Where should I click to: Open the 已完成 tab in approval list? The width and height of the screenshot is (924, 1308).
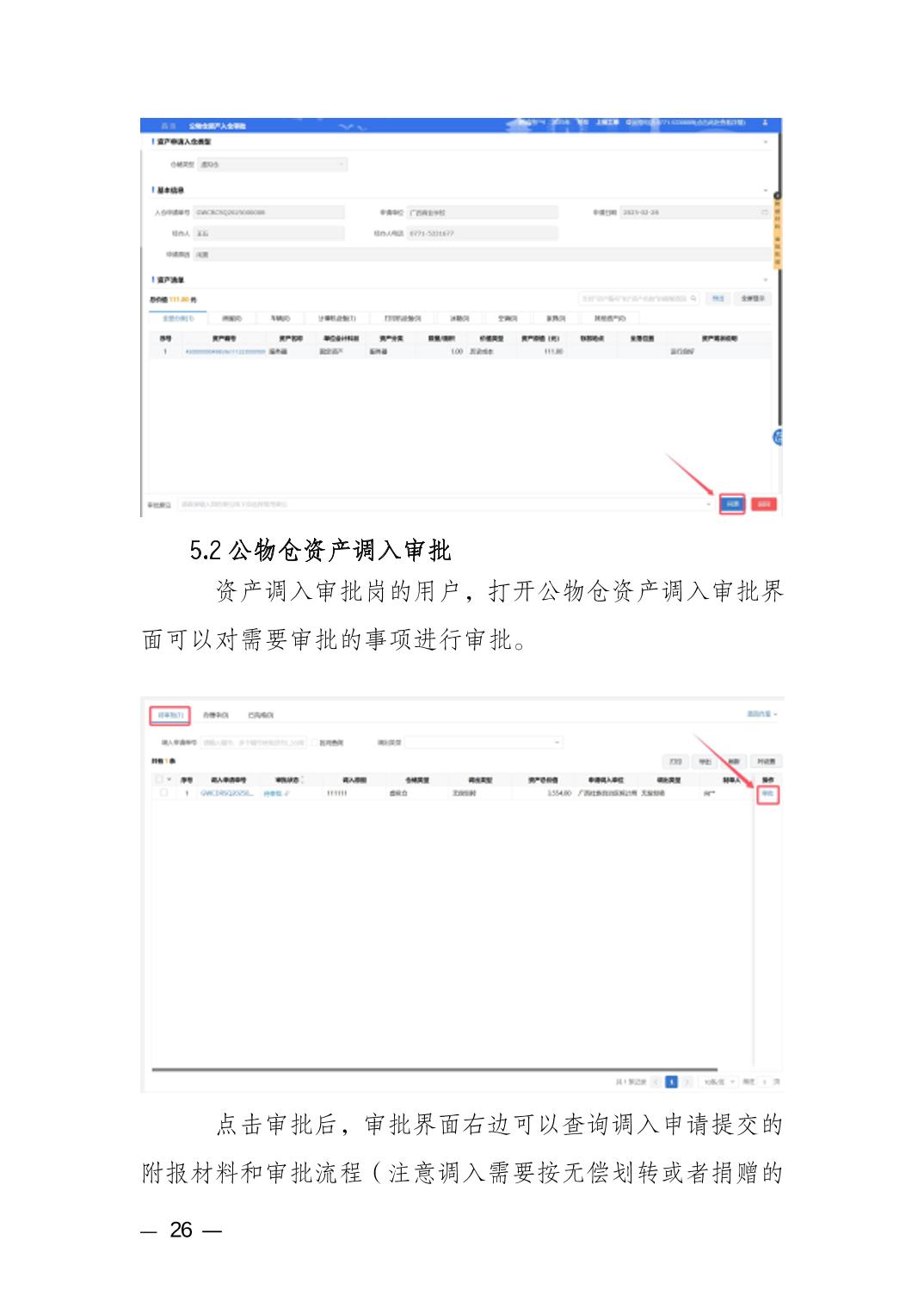260,715
